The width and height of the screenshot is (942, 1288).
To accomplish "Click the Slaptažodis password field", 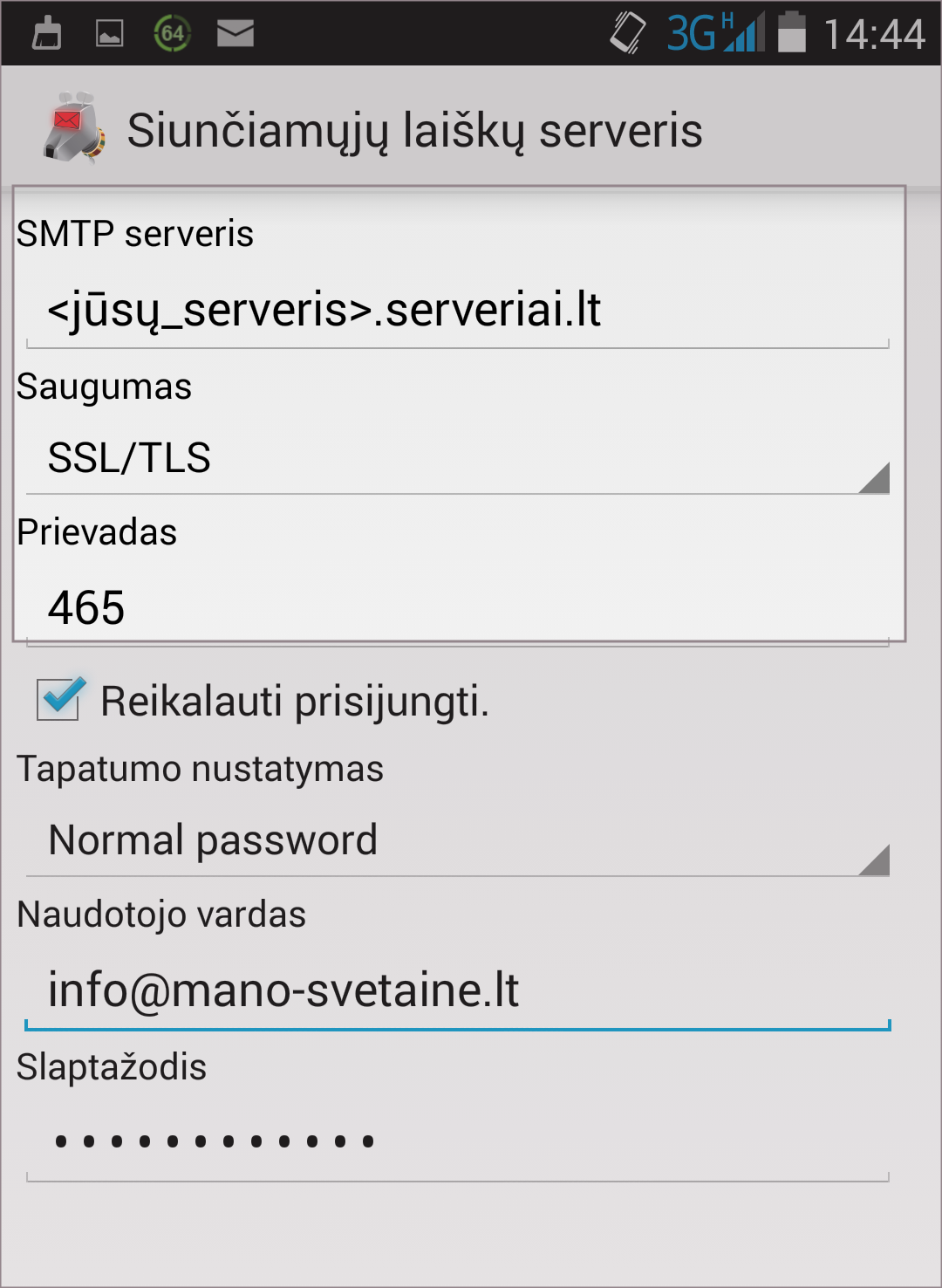I will [x=458, y=1141].
